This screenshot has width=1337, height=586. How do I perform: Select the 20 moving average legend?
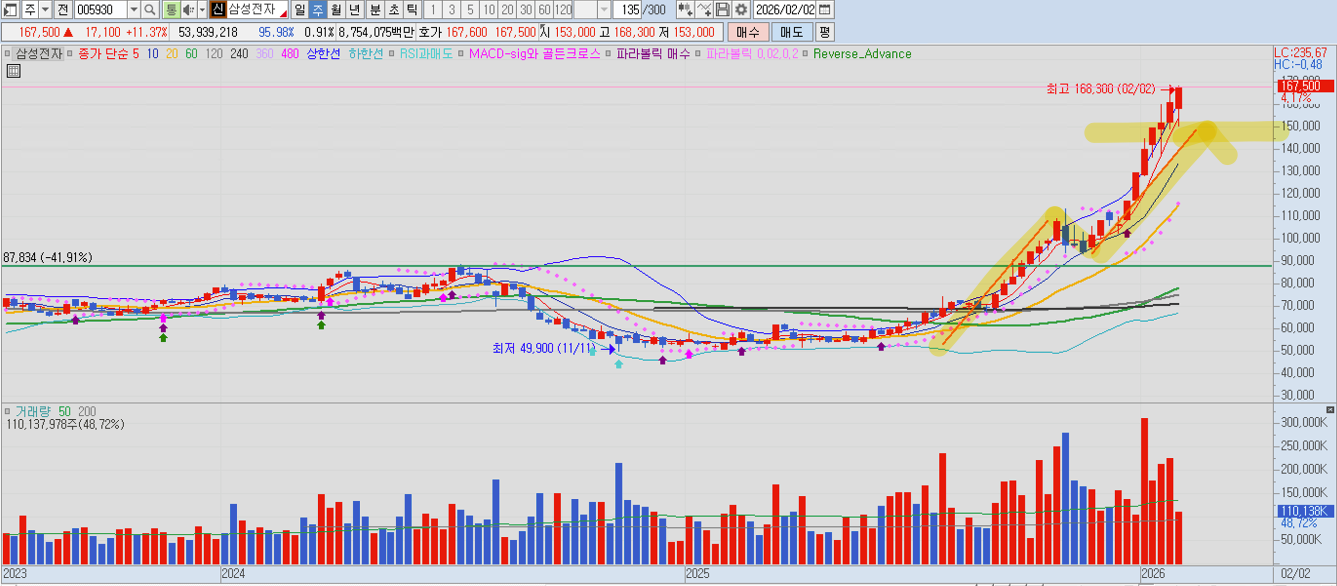171,53
